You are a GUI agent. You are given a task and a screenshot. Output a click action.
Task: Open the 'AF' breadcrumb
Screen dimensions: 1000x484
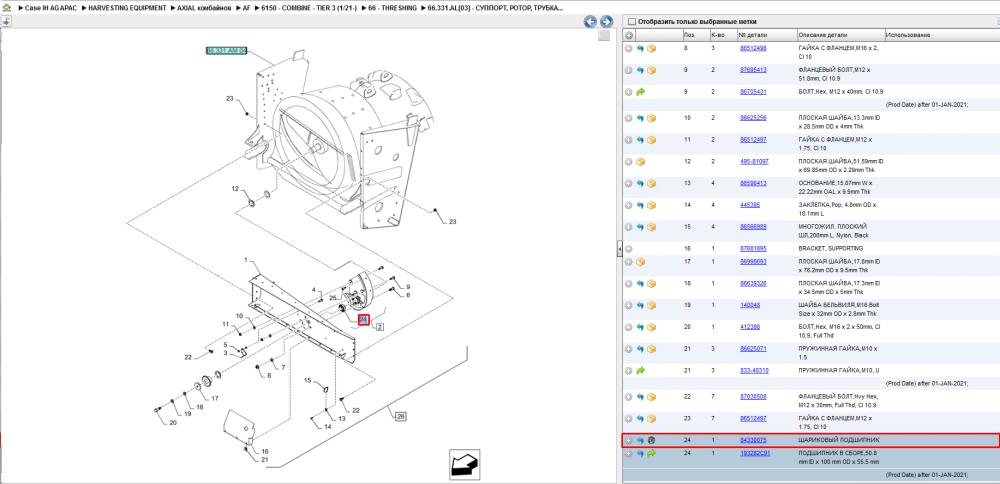(247, 9)
